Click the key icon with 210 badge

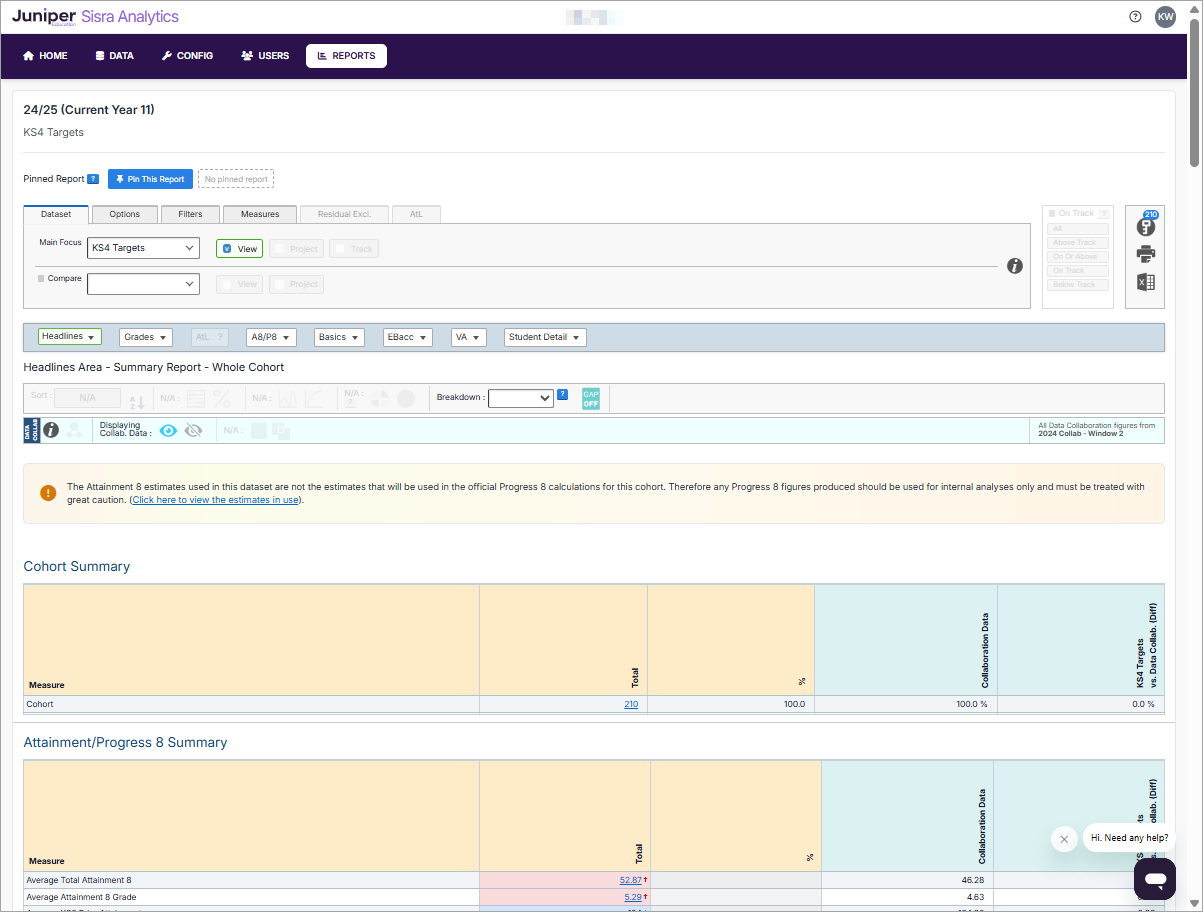click(1145, 226)
